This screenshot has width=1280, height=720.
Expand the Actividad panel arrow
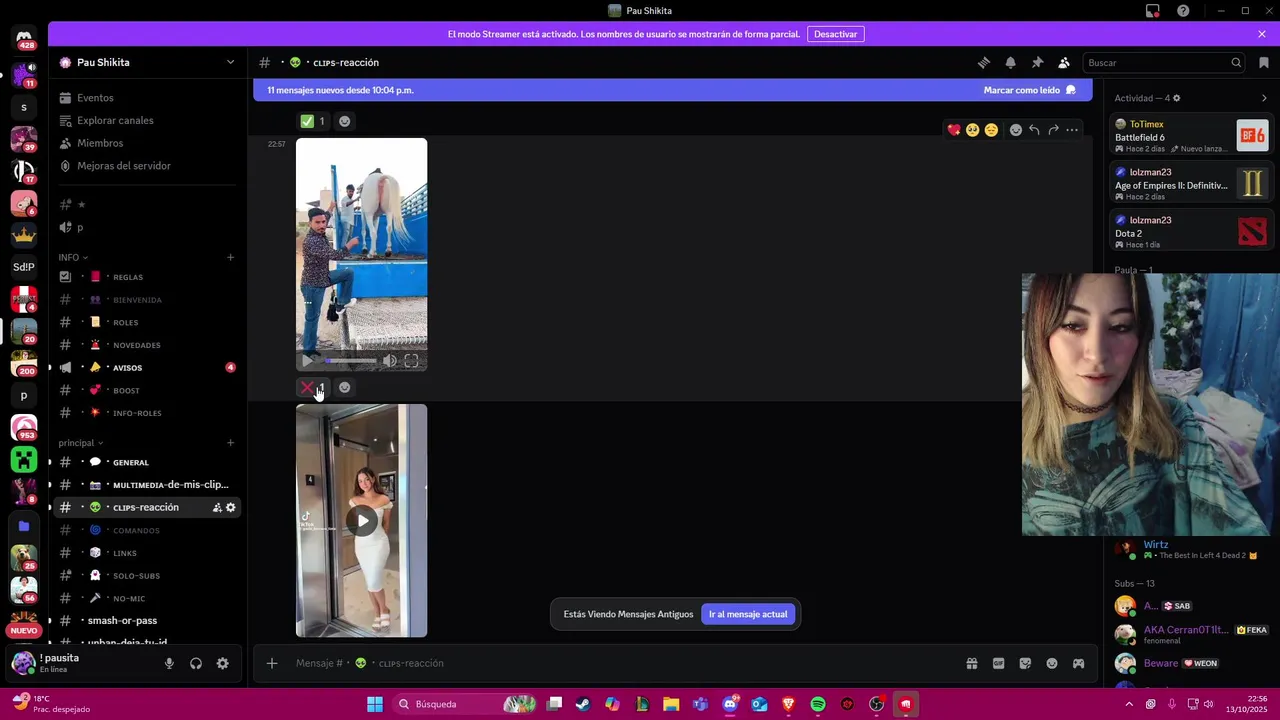1264,98
